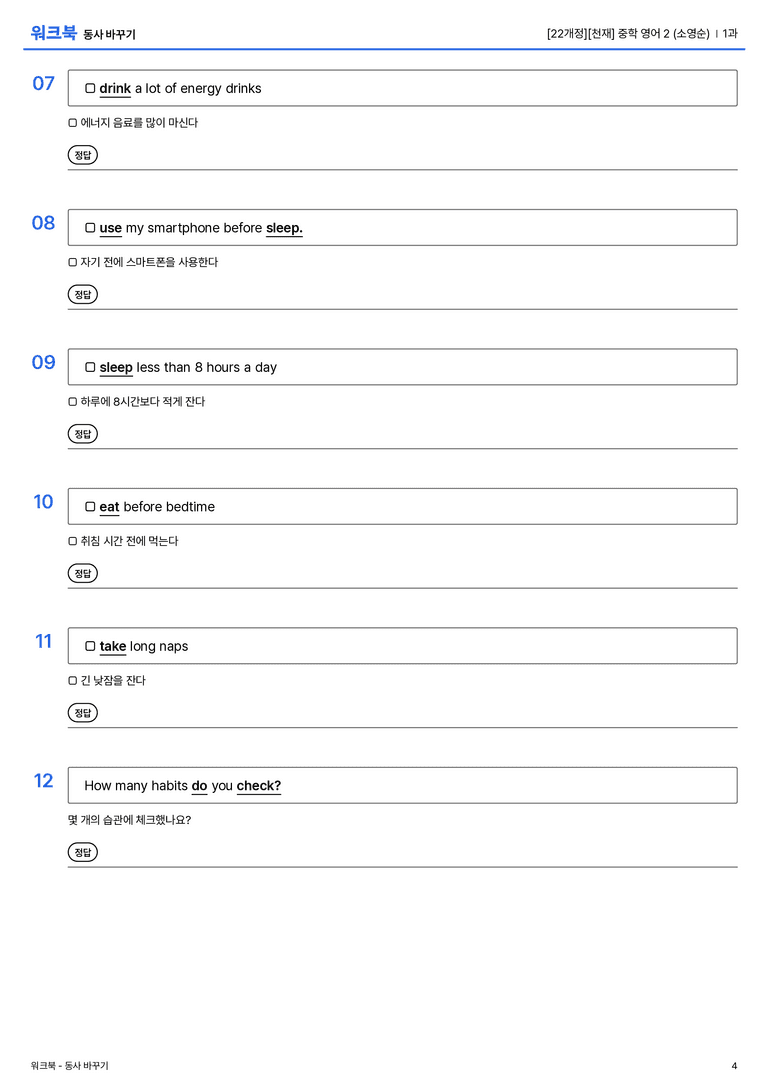
Task: Click the 정답 badge under question 07
Action: pos(82,155)
